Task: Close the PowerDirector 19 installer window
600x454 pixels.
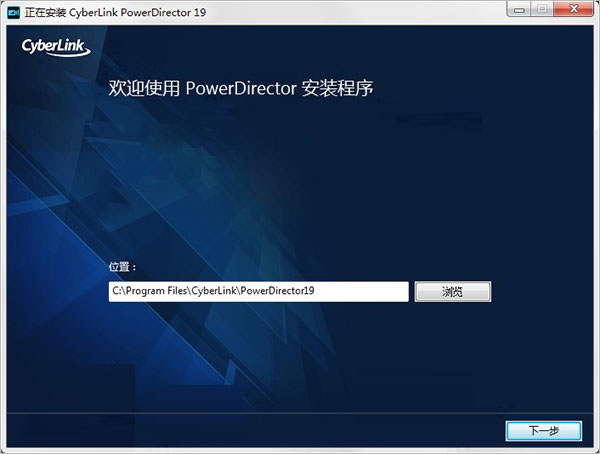Action: (574, 9)
